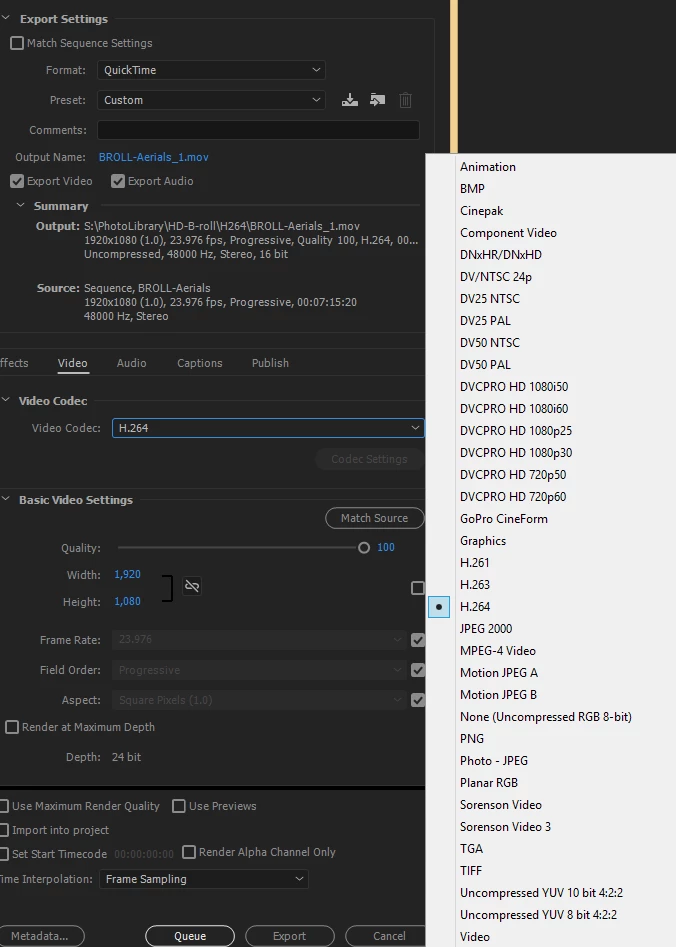Select Photo - JPEG codec
This screenshot has width=676, height=947.
494,760
